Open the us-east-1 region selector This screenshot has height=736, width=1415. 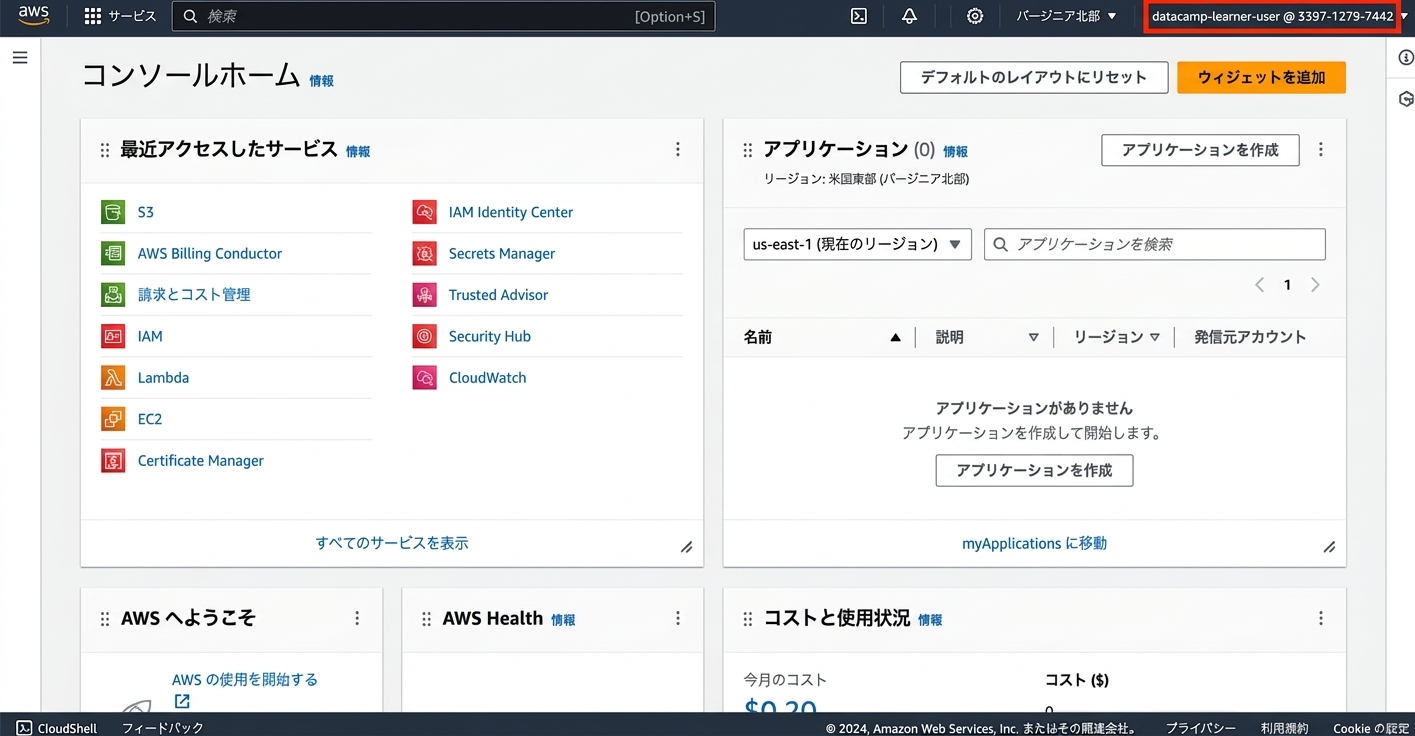pyautogui.click(x=857, y=244)
